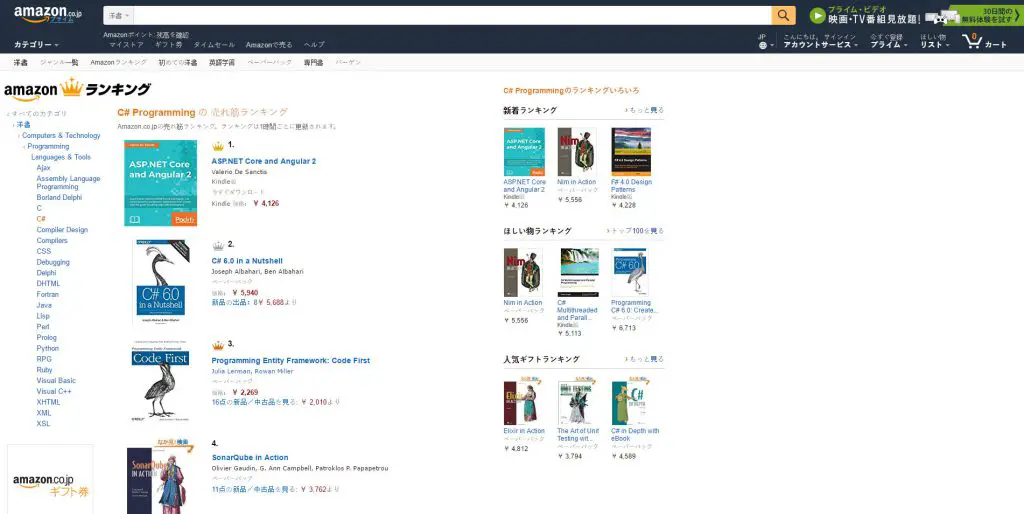
Task: Open the Programming category in the sidebar
Action: tap(48, 146)
